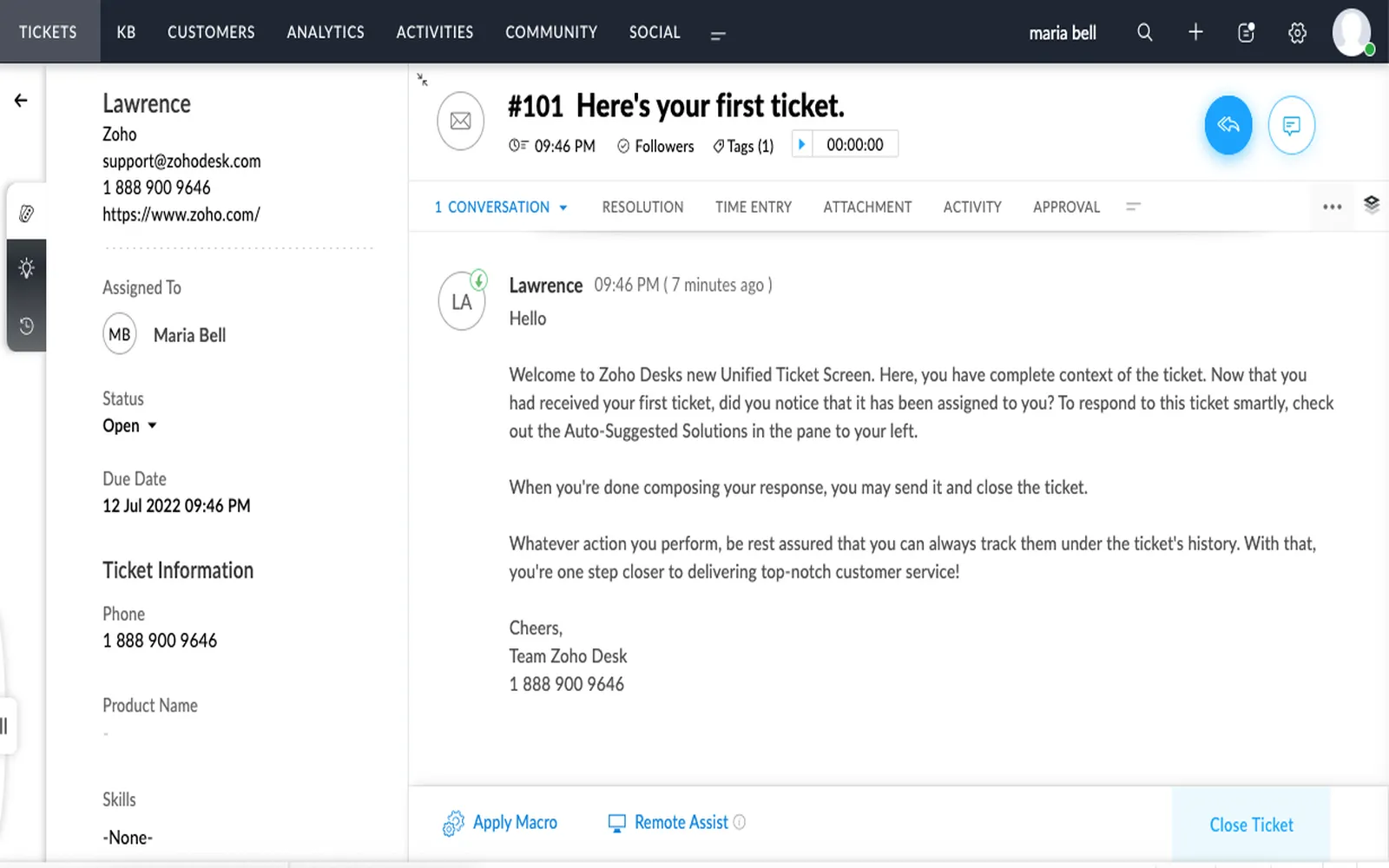Open the three-dot more actions menu
1389x868 pixels.
[1332, 207]
